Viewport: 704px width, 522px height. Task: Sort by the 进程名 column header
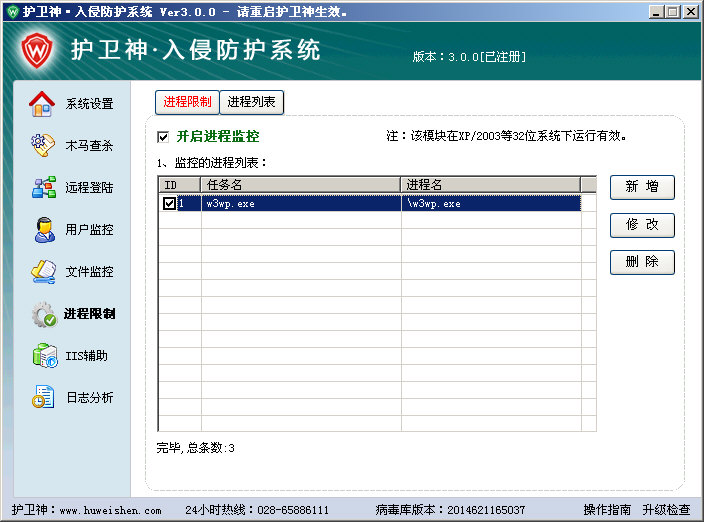[x=491, y=185]
